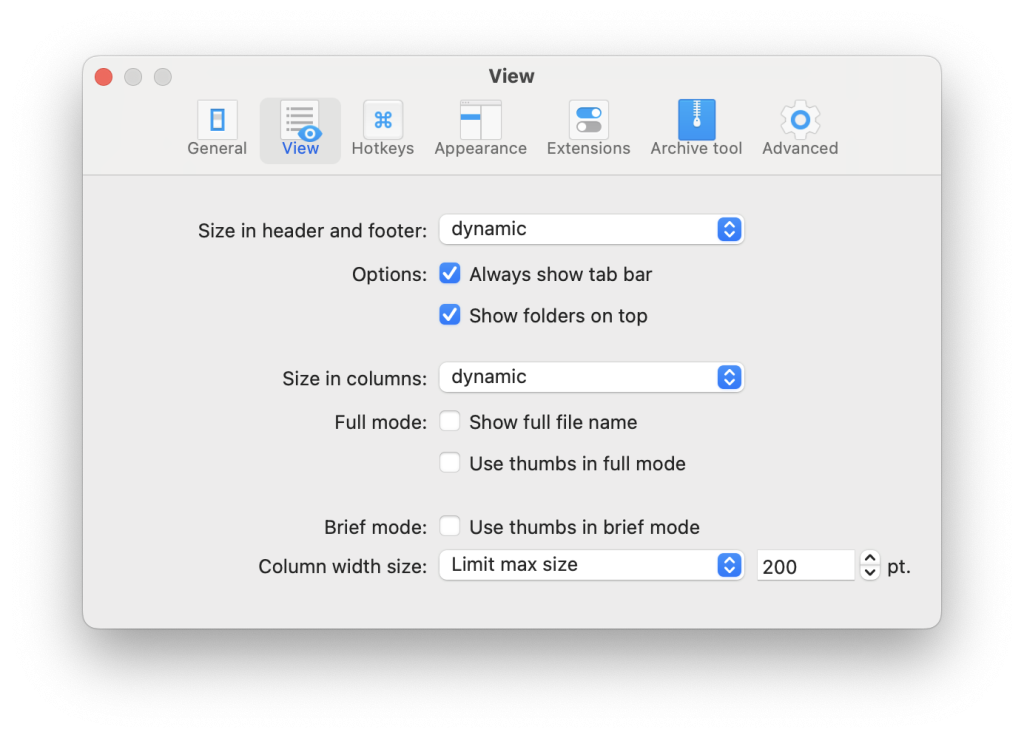This screenshot has height=738, width=1024.
Task: Increase column width with stepper up arrow
Action: pyautogui.click(x=870, y=558)
